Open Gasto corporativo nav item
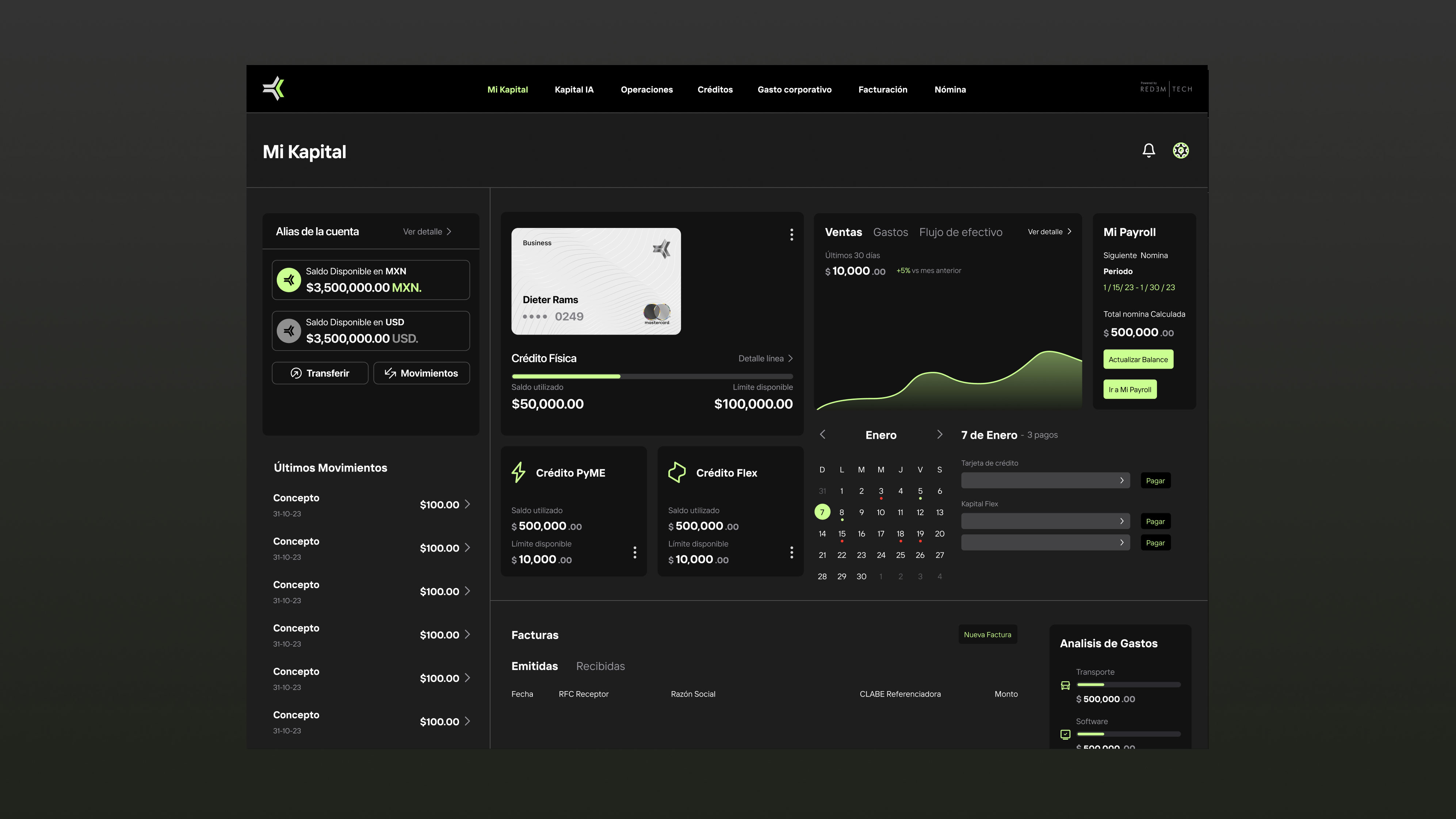Screen dimensions: 1456x819 pos(794,89)
